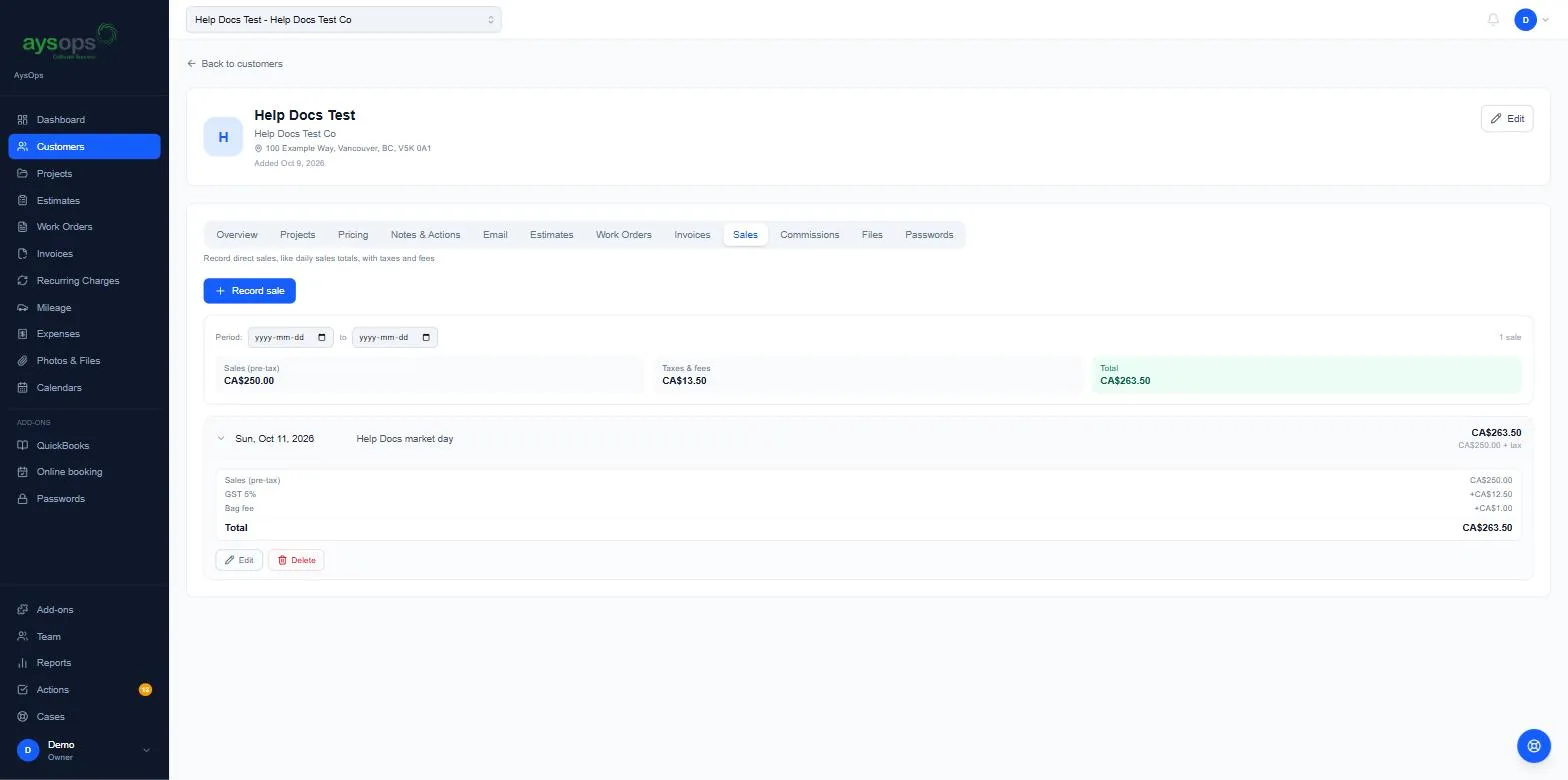Select the Work Orders clipboard icon
Viewport: 1568px width, 780px height.
[23, 227]
